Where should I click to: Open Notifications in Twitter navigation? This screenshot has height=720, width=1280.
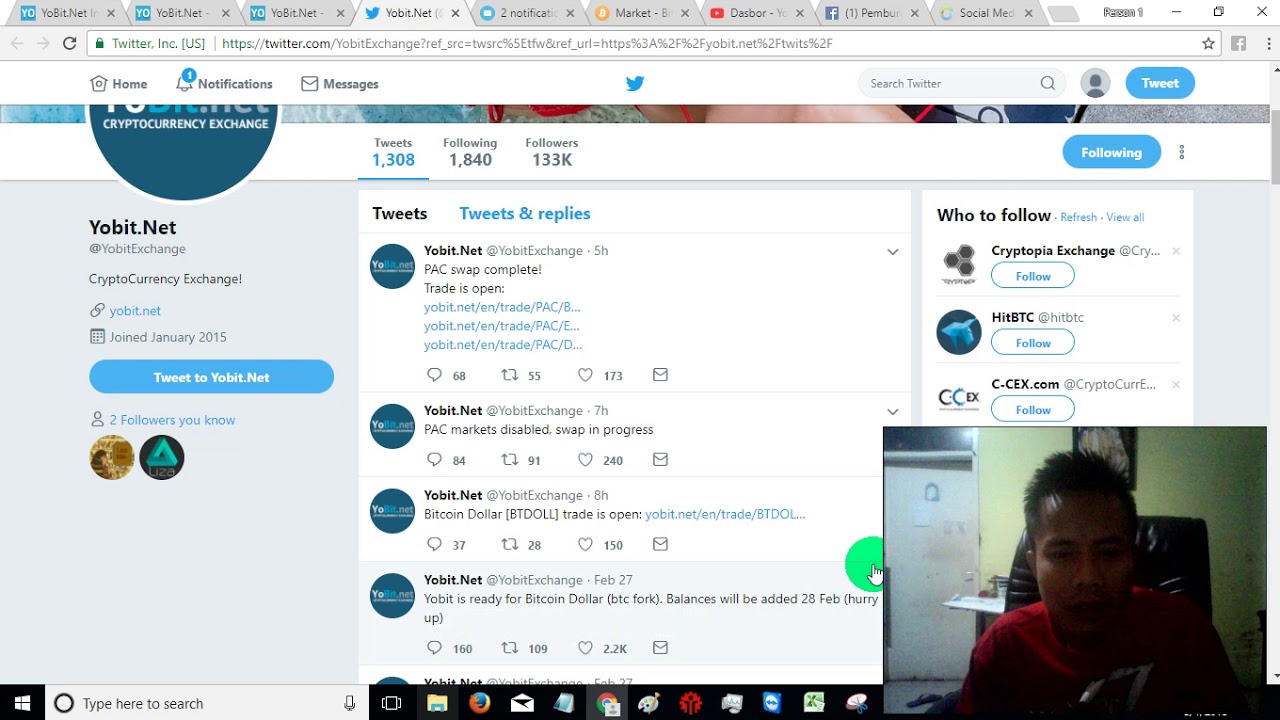224,83
